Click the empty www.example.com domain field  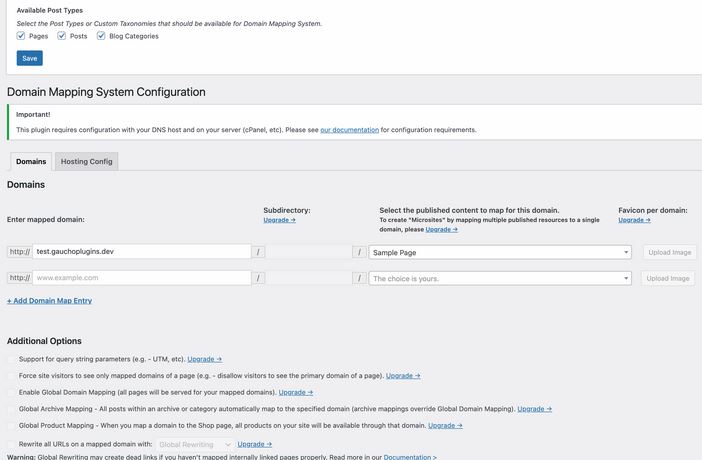tap(141, 278)
